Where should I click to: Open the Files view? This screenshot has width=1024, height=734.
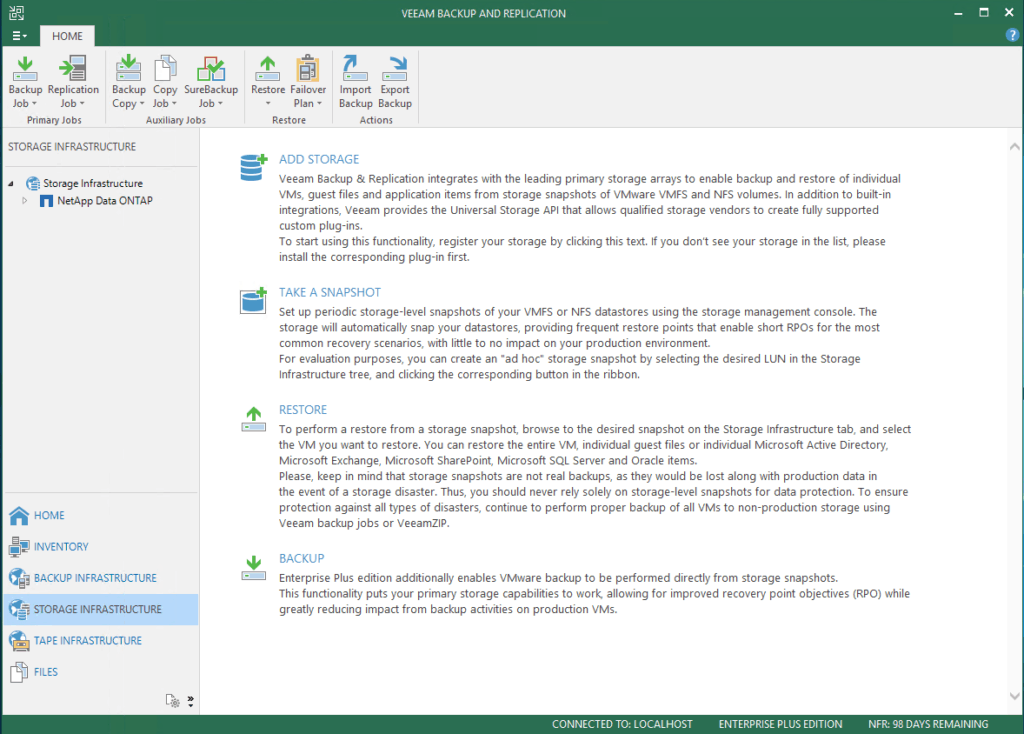coord(46,671)
